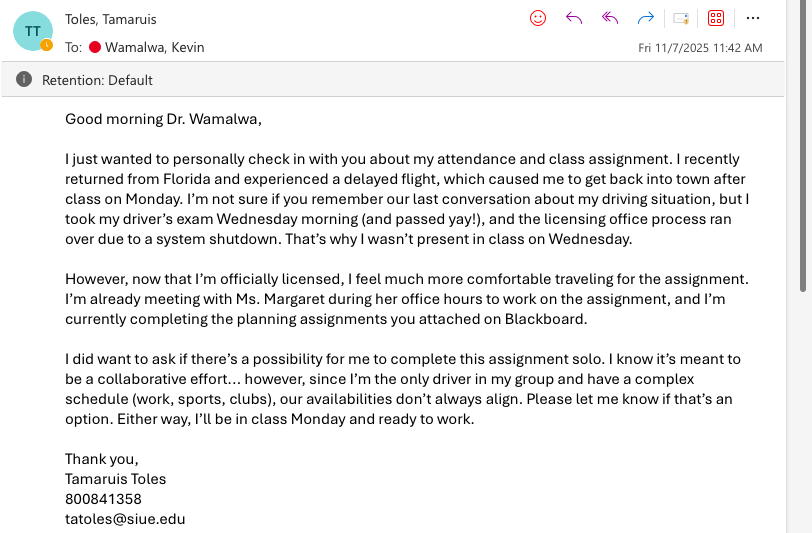The image size is (812, 533).
Task: Click the message date Fri 11/7/2025
Action: [x=700, y=47]
